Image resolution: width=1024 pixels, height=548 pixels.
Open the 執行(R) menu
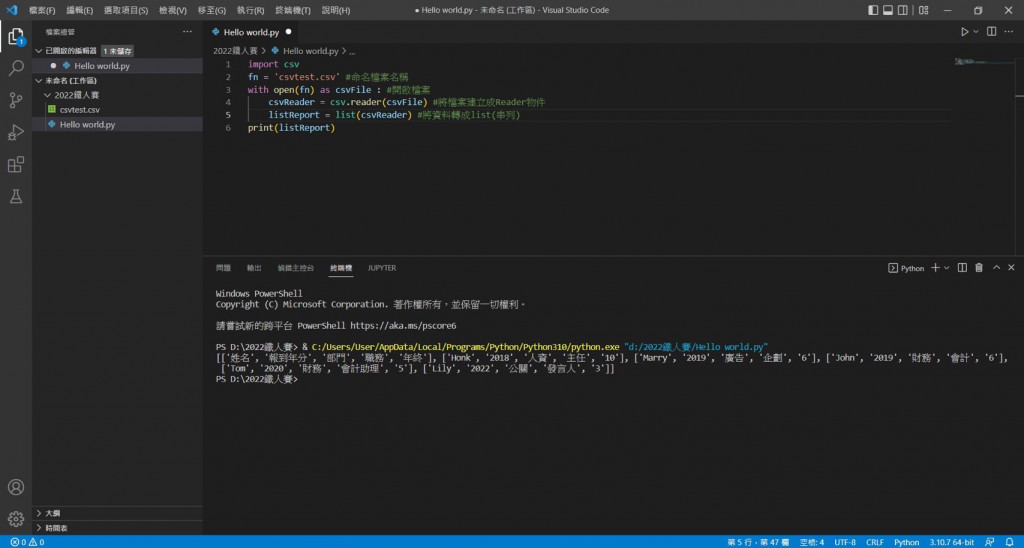(250, 10)
